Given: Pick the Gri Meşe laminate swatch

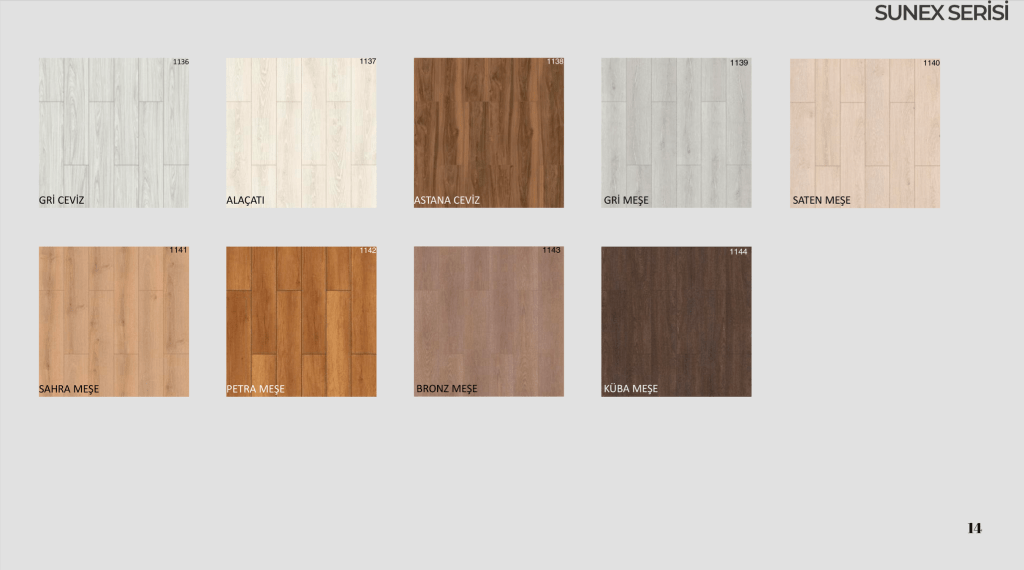Looking at the screenshot, I should (676, 132).
